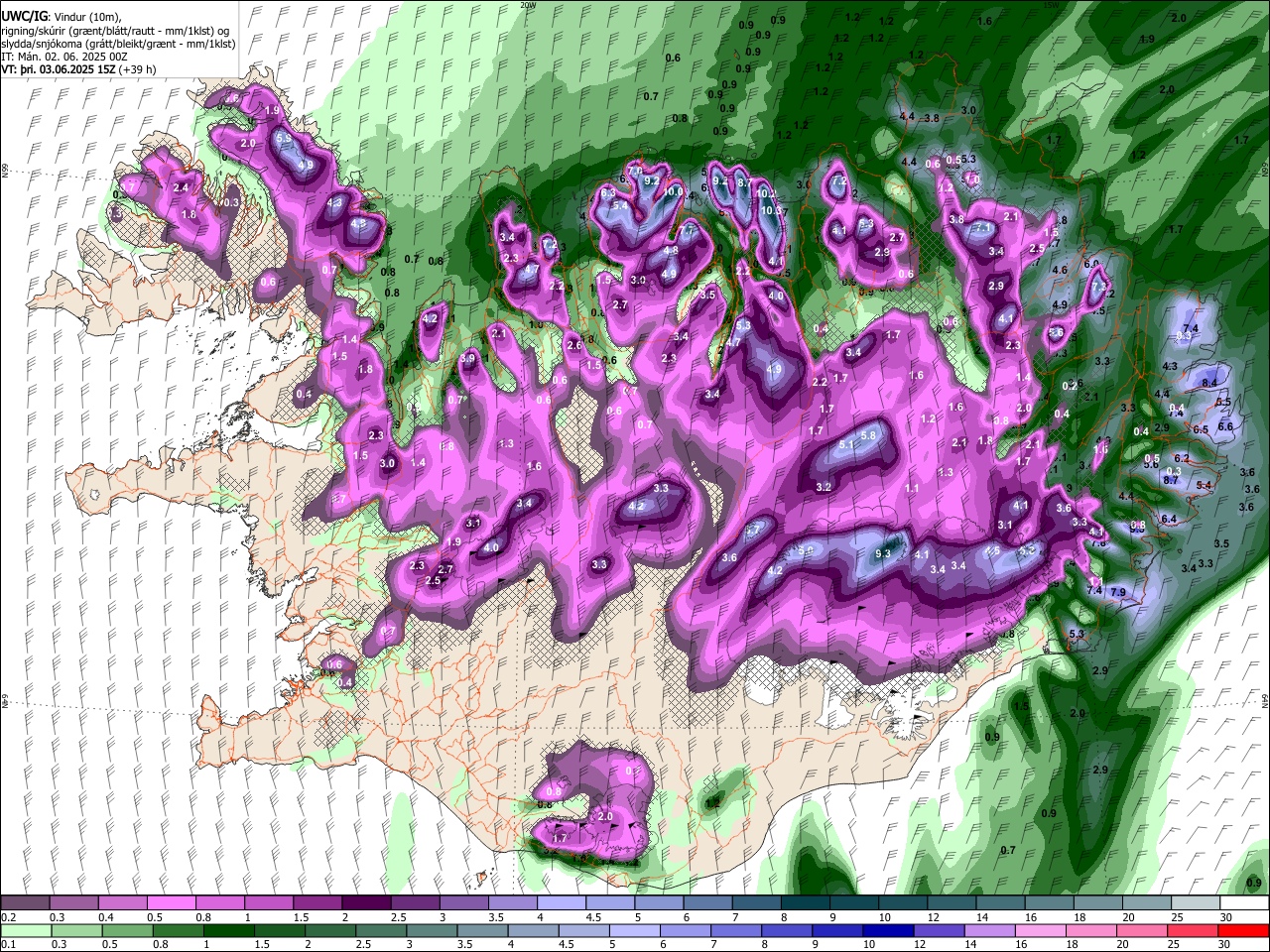Pick the red swatch labeled 30 in lower scale
The height and width of the screenshot is (952, 1270).
click(1242, 931)
